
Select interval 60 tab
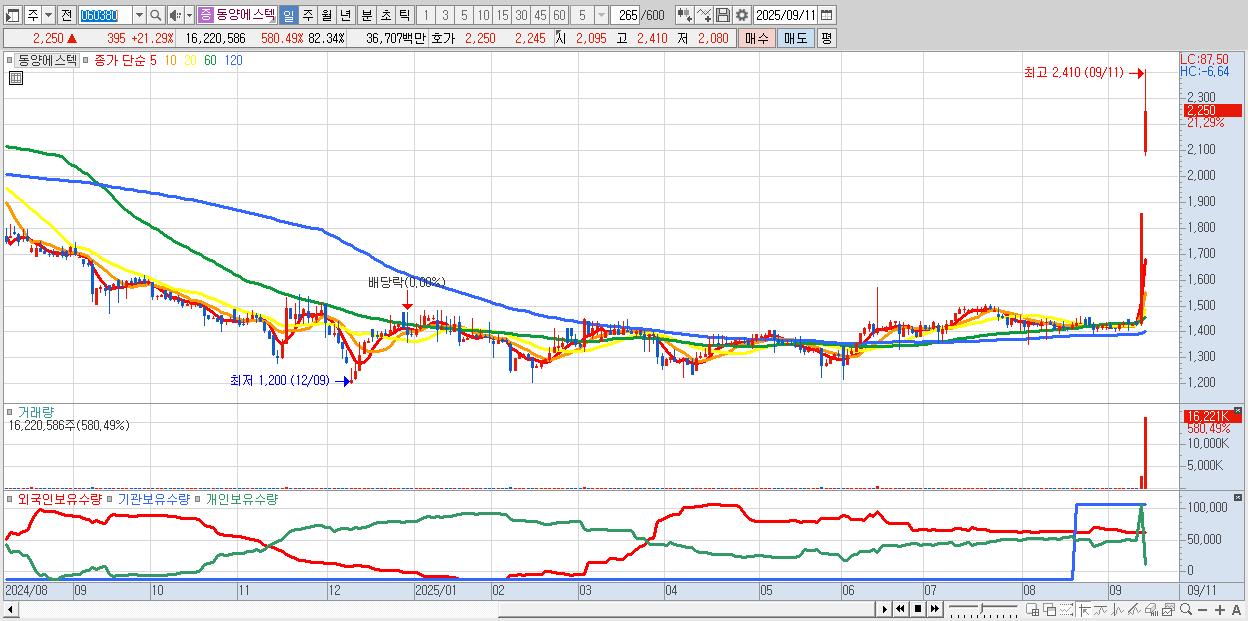tap(559, 15)
